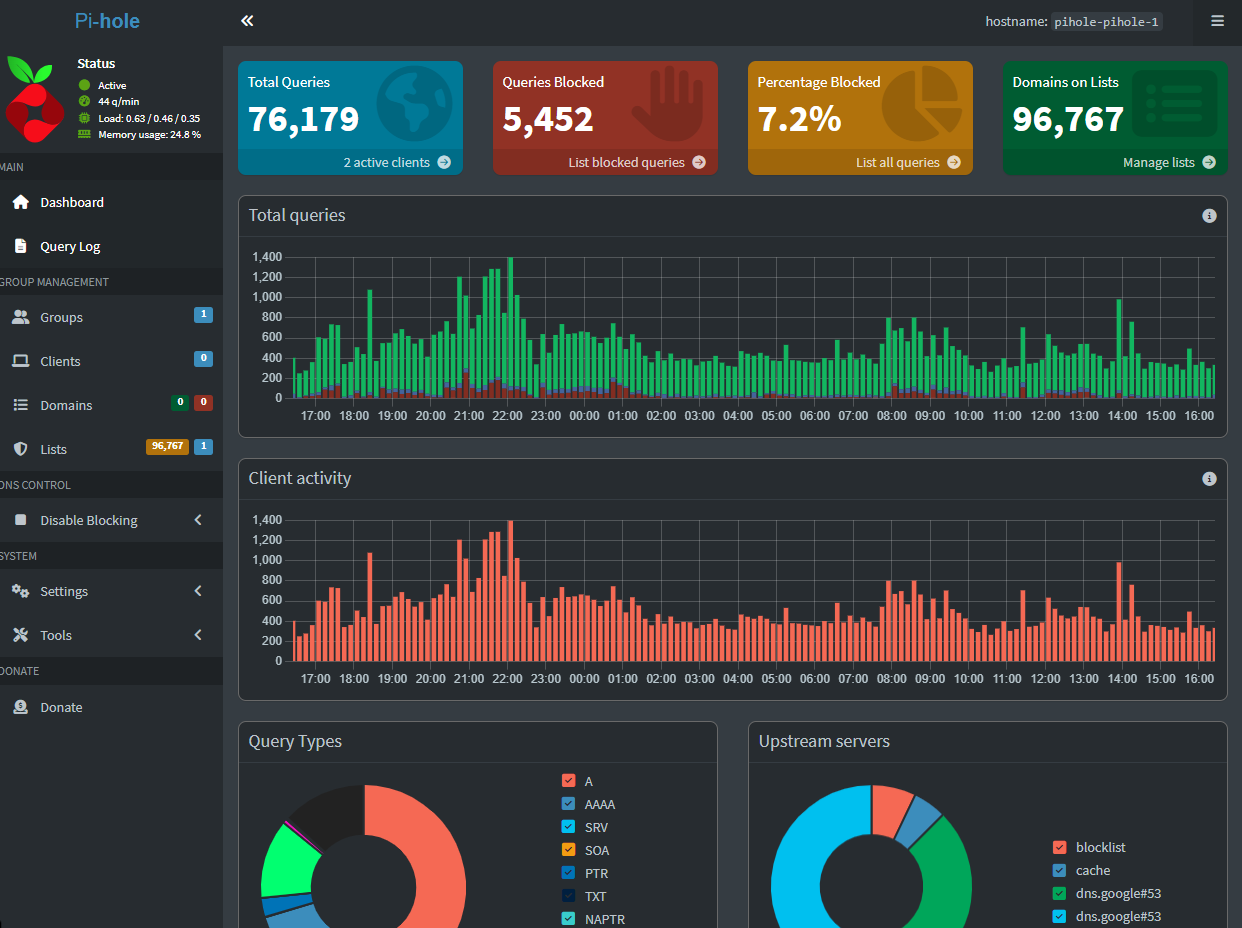Expand the Disable Blocking submenu chevron

tap(198, 520)
